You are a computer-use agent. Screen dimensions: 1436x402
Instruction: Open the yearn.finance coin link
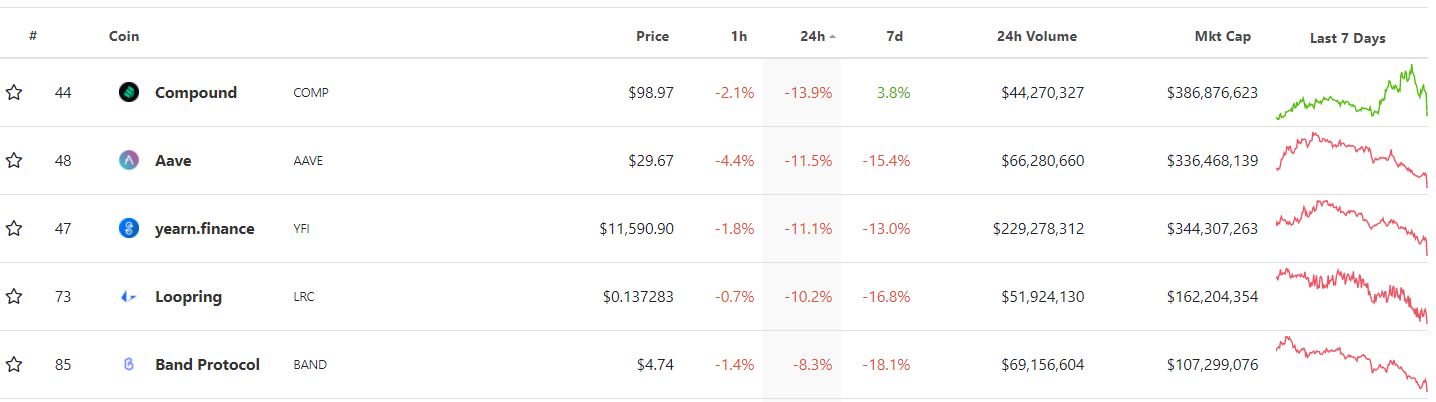(205, 229)
